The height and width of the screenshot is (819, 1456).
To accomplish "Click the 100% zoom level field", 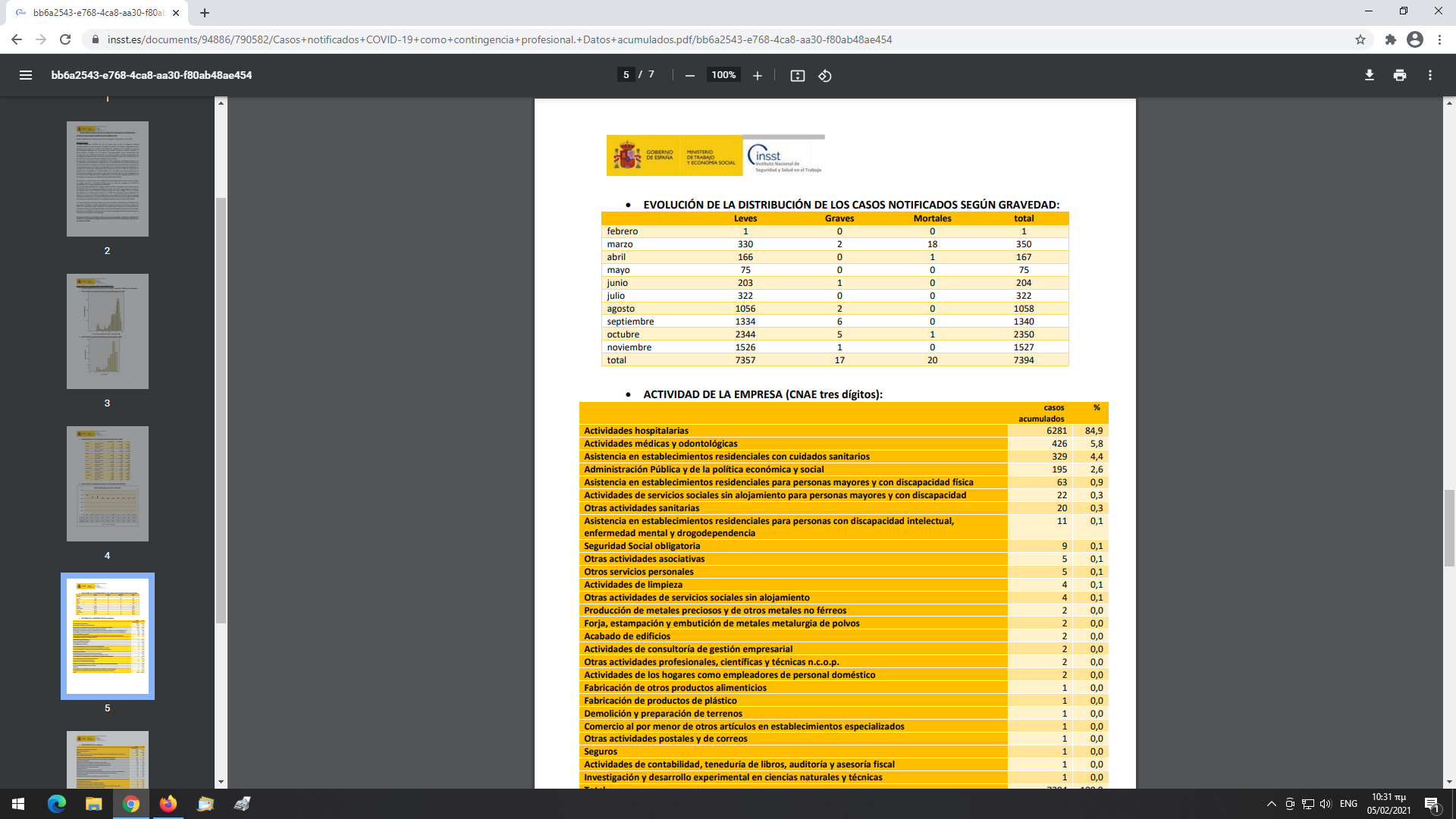I will pos(723,75).
